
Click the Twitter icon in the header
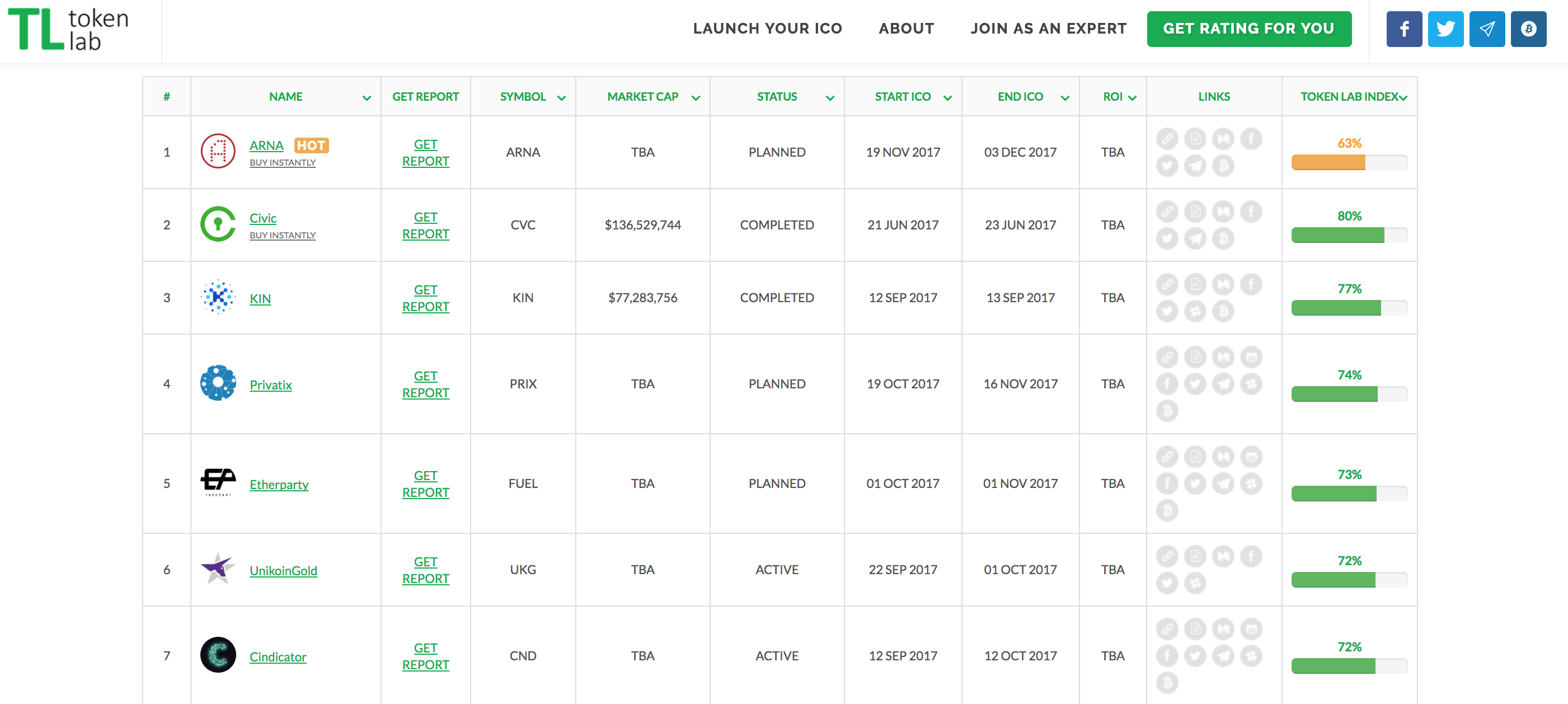pos(1445,29)
